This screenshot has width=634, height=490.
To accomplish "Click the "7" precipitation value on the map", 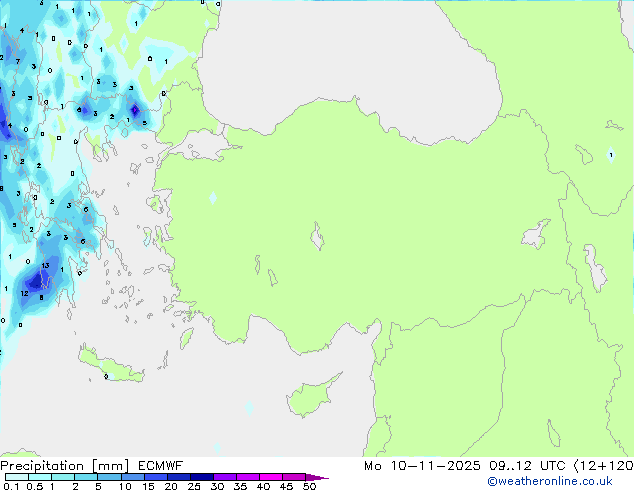I will 18,61.
